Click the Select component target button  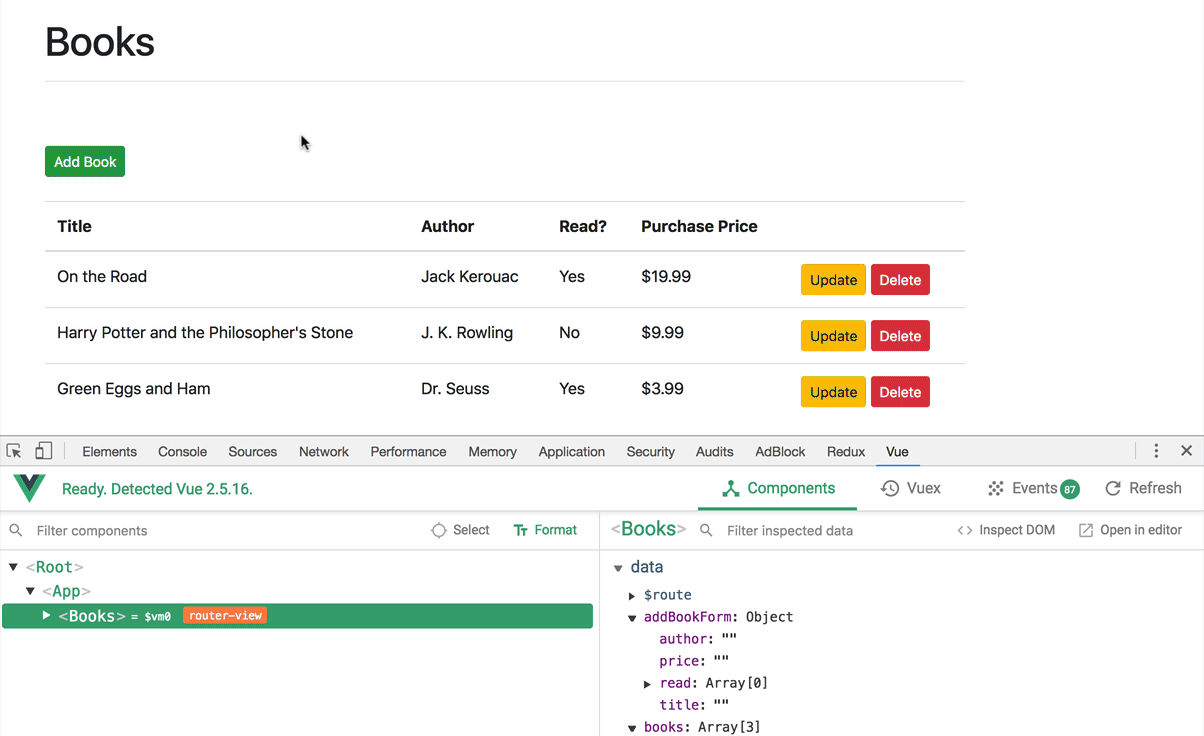coord(460,530)
